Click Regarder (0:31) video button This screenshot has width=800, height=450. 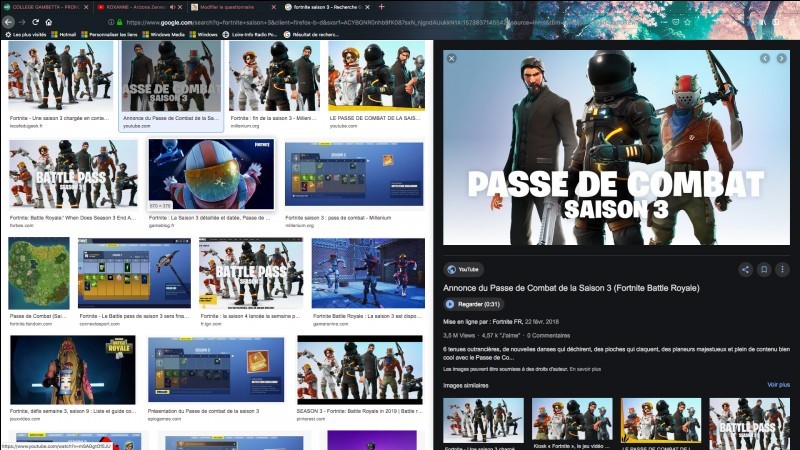click(474, 304)
